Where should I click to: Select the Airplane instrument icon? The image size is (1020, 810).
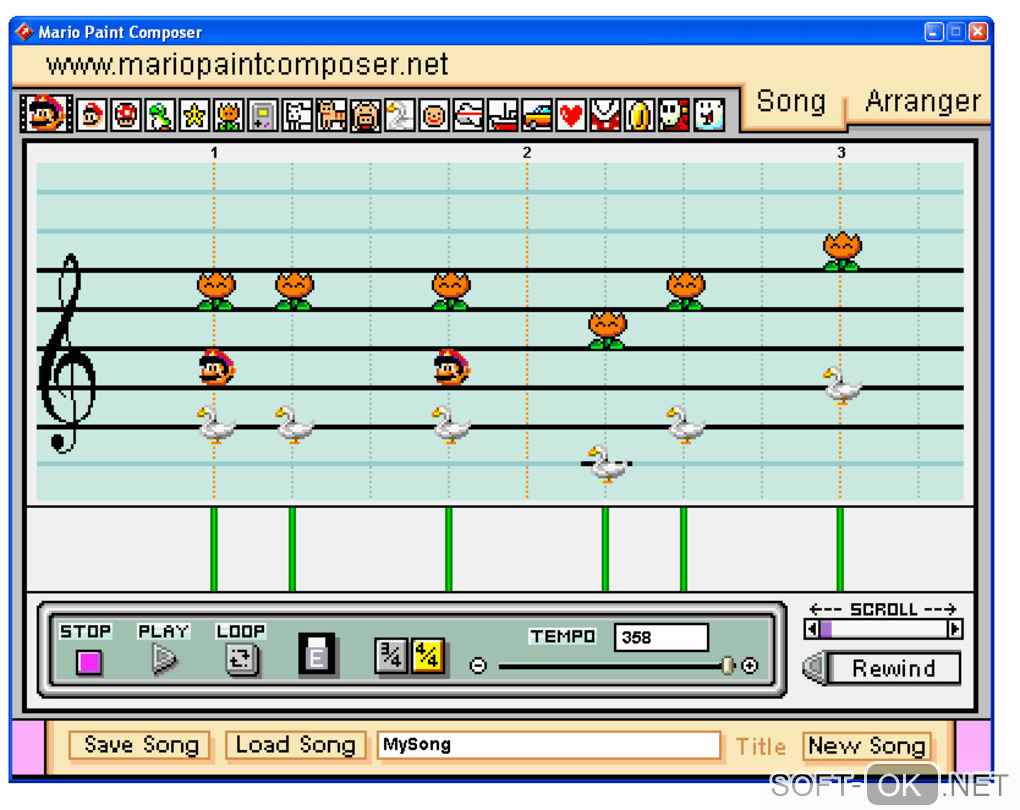[x=468, y=116]
